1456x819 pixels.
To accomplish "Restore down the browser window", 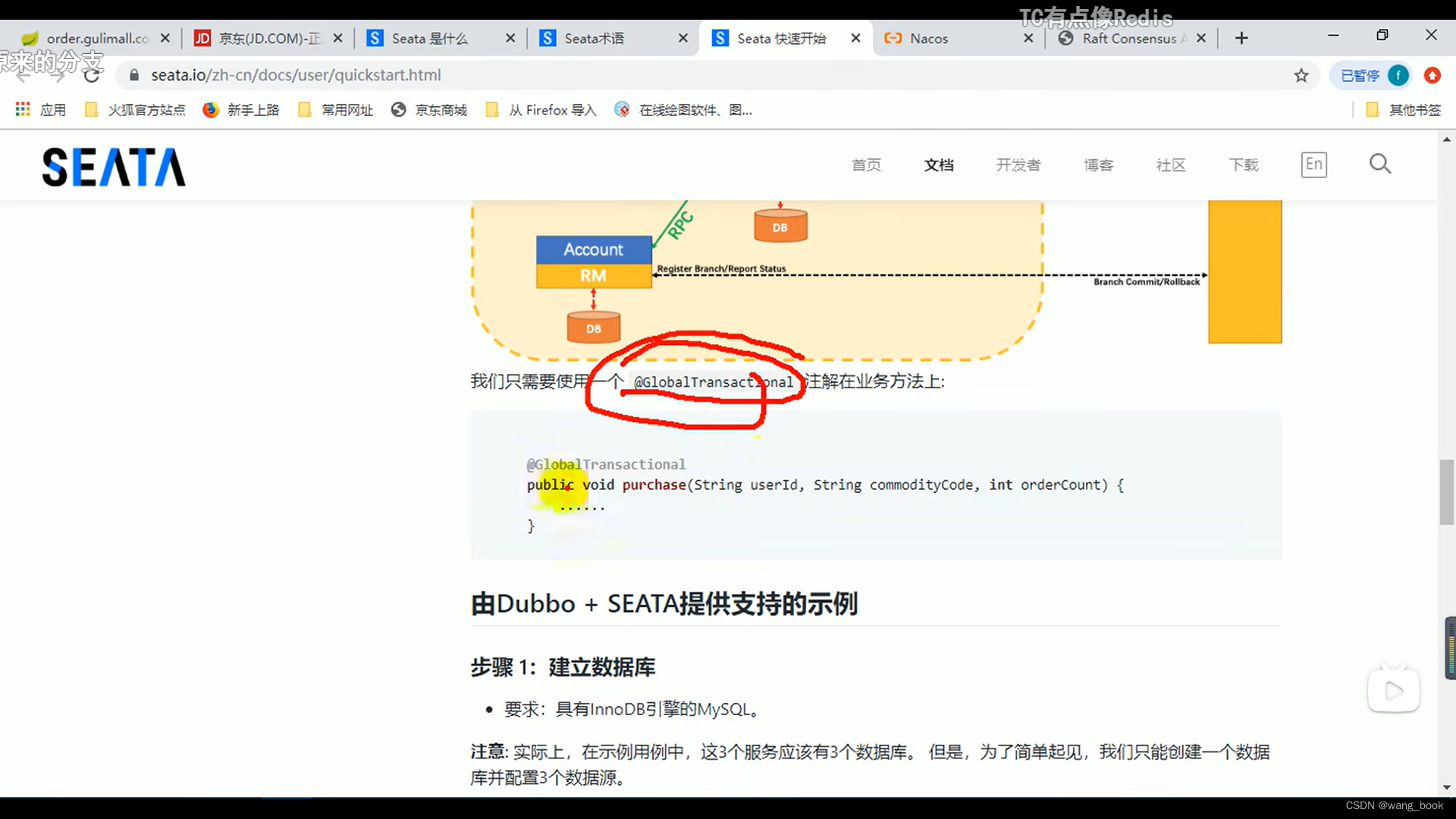I will (x=1382, y=36).
